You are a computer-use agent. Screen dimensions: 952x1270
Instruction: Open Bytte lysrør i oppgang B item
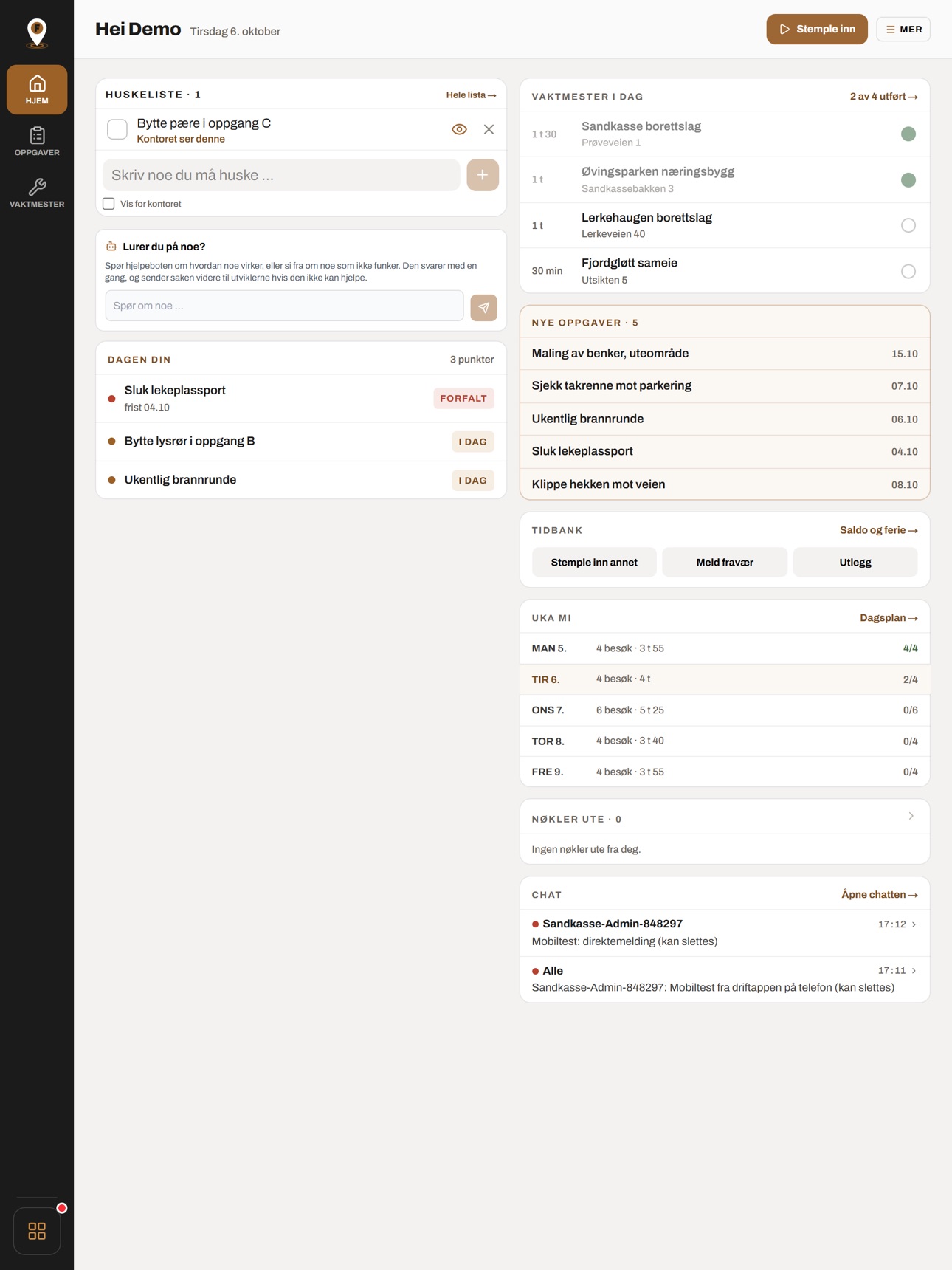(301, 442)
